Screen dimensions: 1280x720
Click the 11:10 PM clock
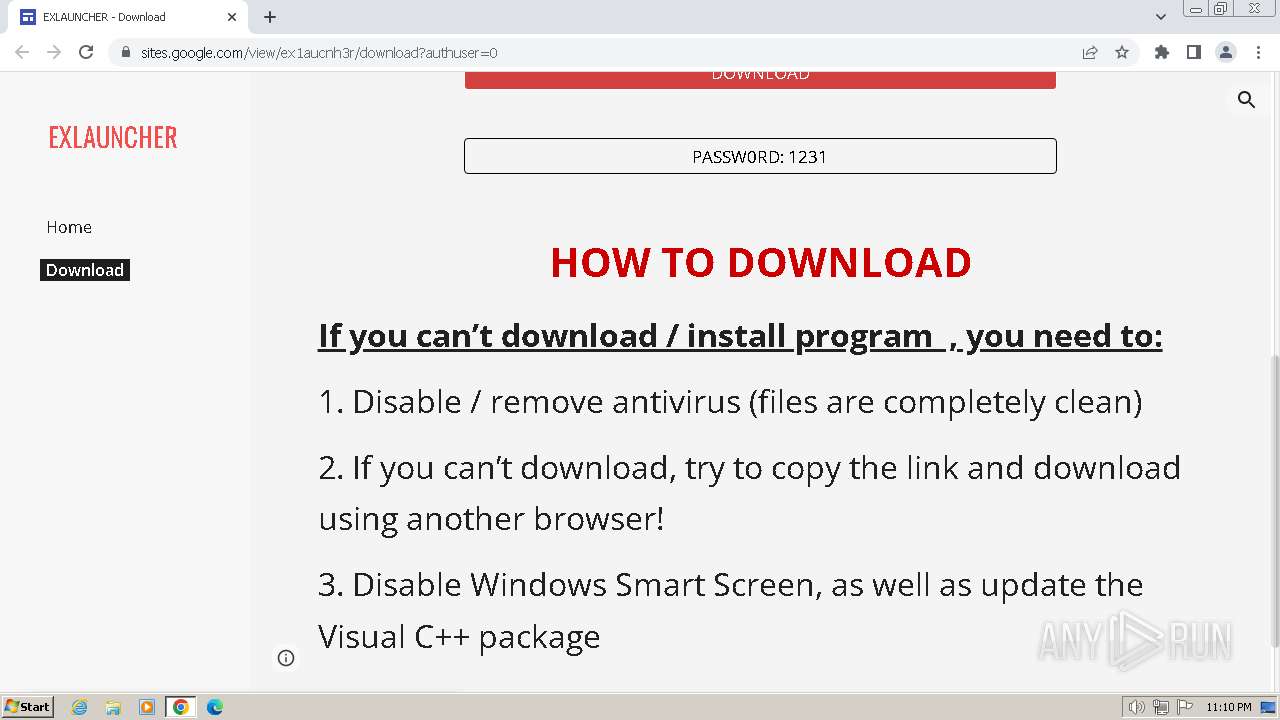[1228, 707]
